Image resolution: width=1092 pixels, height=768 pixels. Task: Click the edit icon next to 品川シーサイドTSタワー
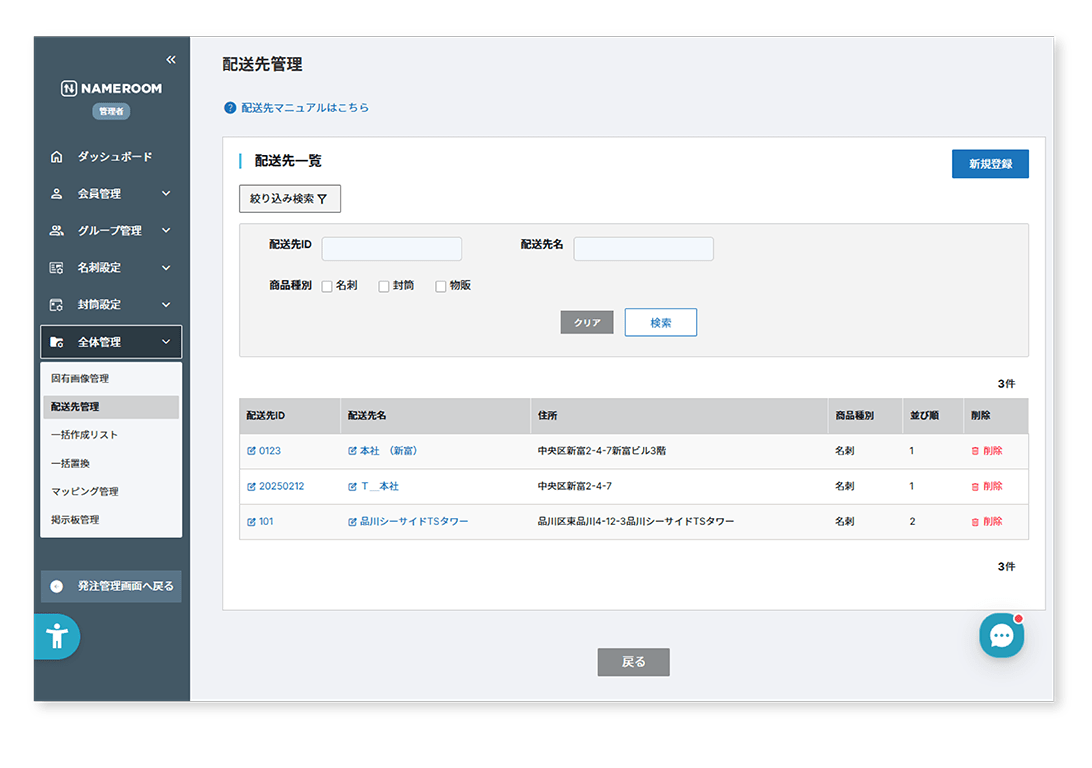[351, 521]
